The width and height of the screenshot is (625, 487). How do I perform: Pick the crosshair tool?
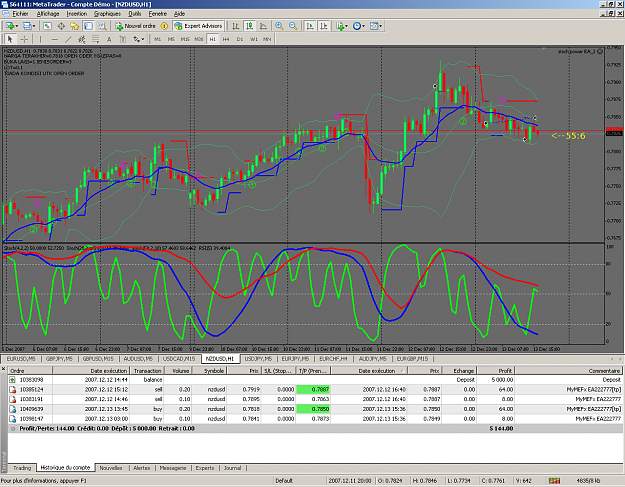point(24,39)
